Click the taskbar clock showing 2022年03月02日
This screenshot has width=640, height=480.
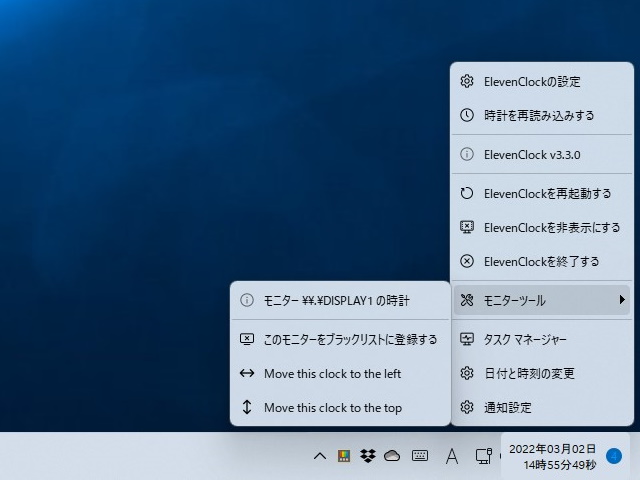pos(552,456)
